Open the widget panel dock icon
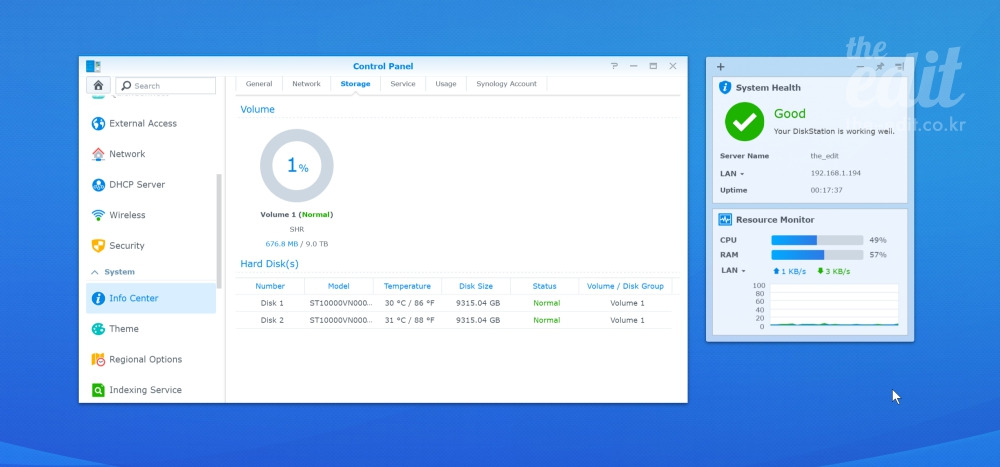The height and width of the screenshot is (467, 1000). tap(899, 67)
